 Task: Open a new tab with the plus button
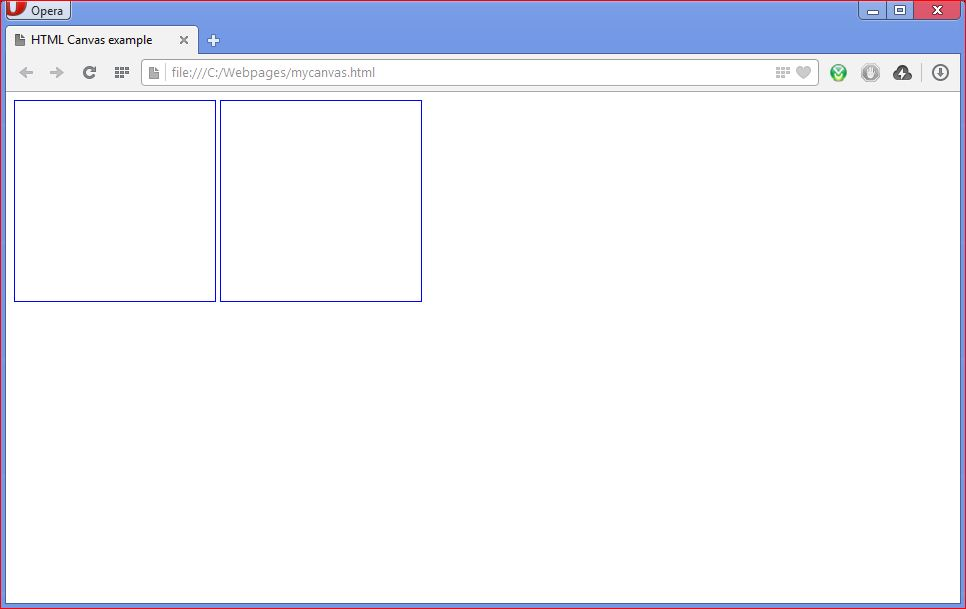tap(213, 41)
